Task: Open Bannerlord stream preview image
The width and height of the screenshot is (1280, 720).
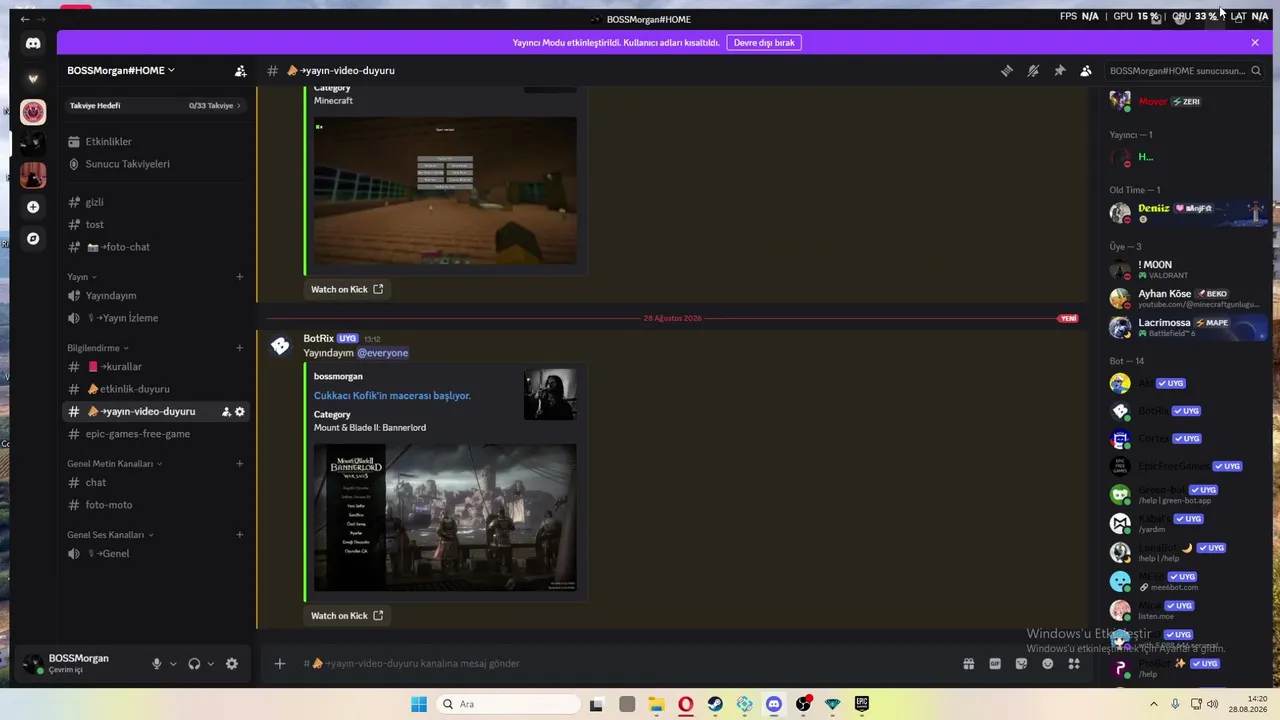Action: pos(445,517)
